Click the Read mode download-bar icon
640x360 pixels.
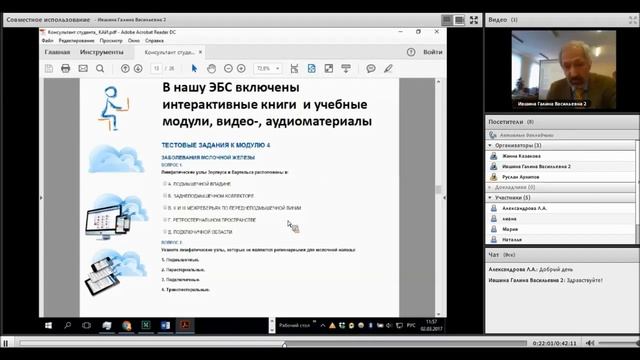click(x=346, y=69)
